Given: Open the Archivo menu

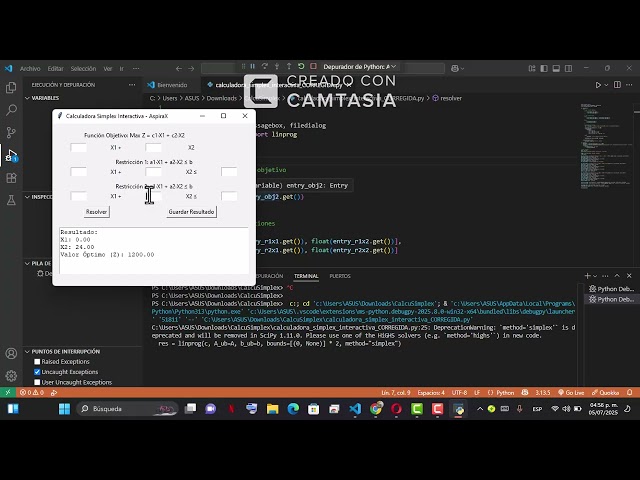Looking at the screenshot, I should coord(30,69).
